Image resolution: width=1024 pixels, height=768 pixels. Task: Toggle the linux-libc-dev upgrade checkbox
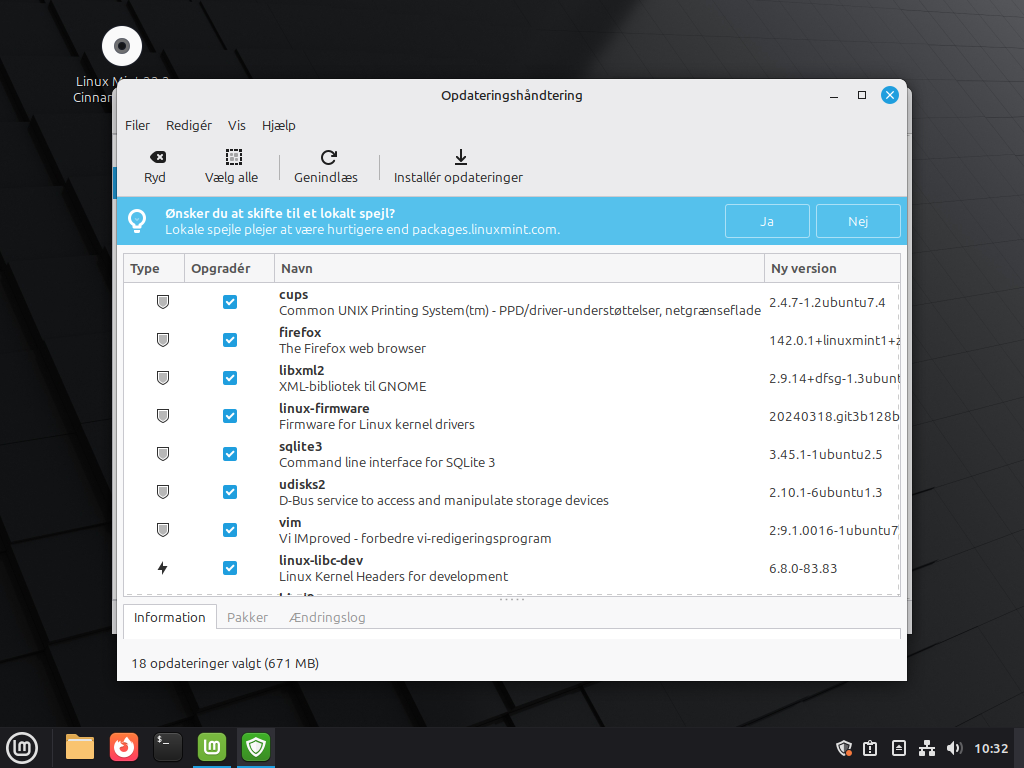click(x=230, y=568)
